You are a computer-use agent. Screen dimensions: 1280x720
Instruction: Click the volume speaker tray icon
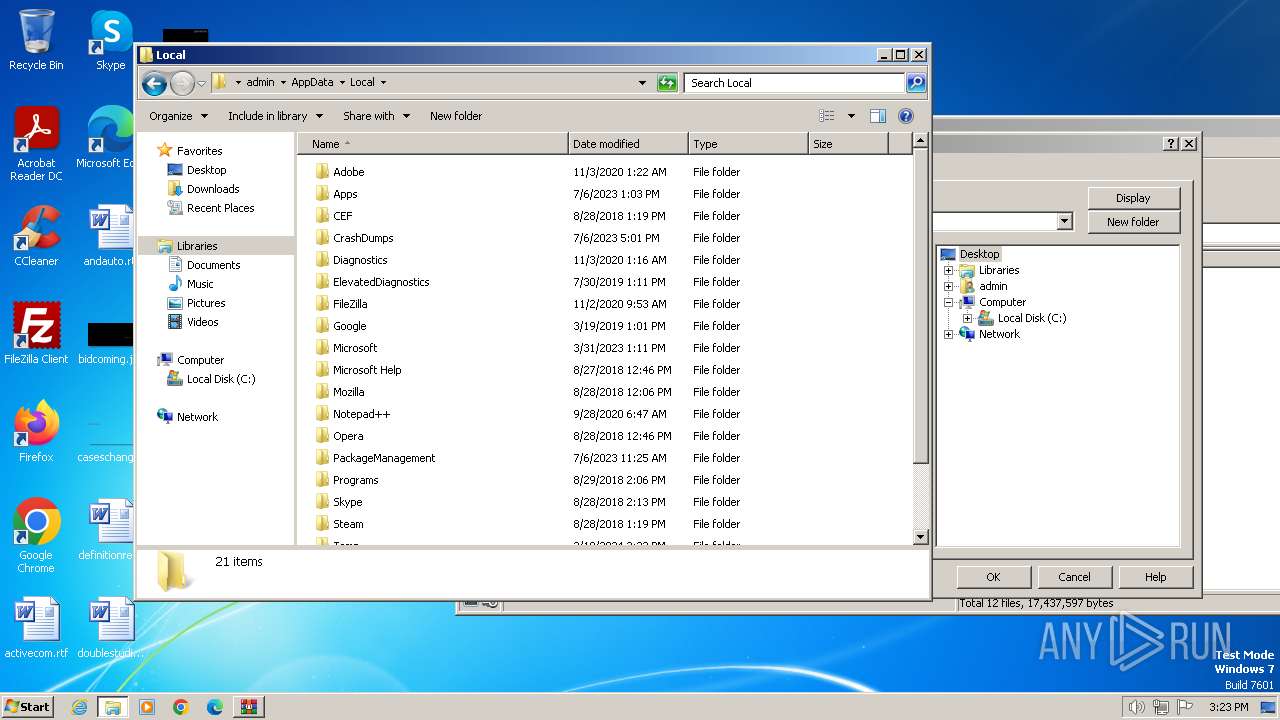pyautogui.click(x=1136, y=707)
